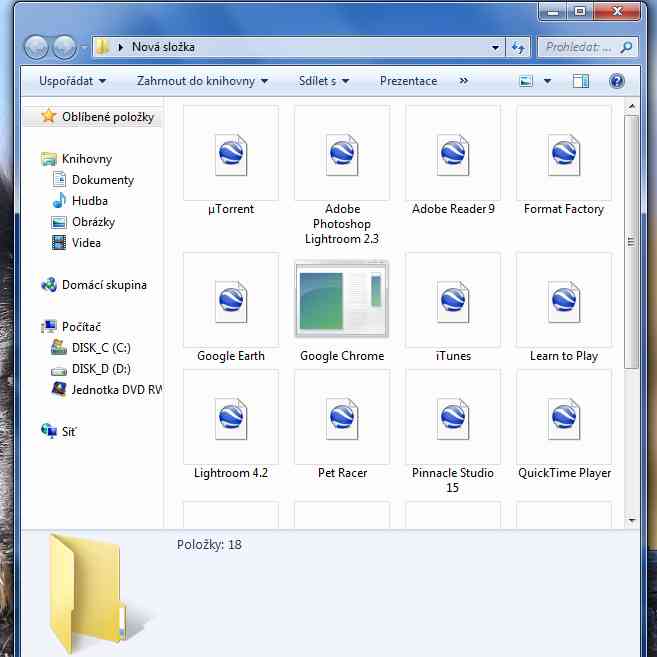Toggle the preview pane
The height and width of the screenshot is (657, 657).
[581, 81]
